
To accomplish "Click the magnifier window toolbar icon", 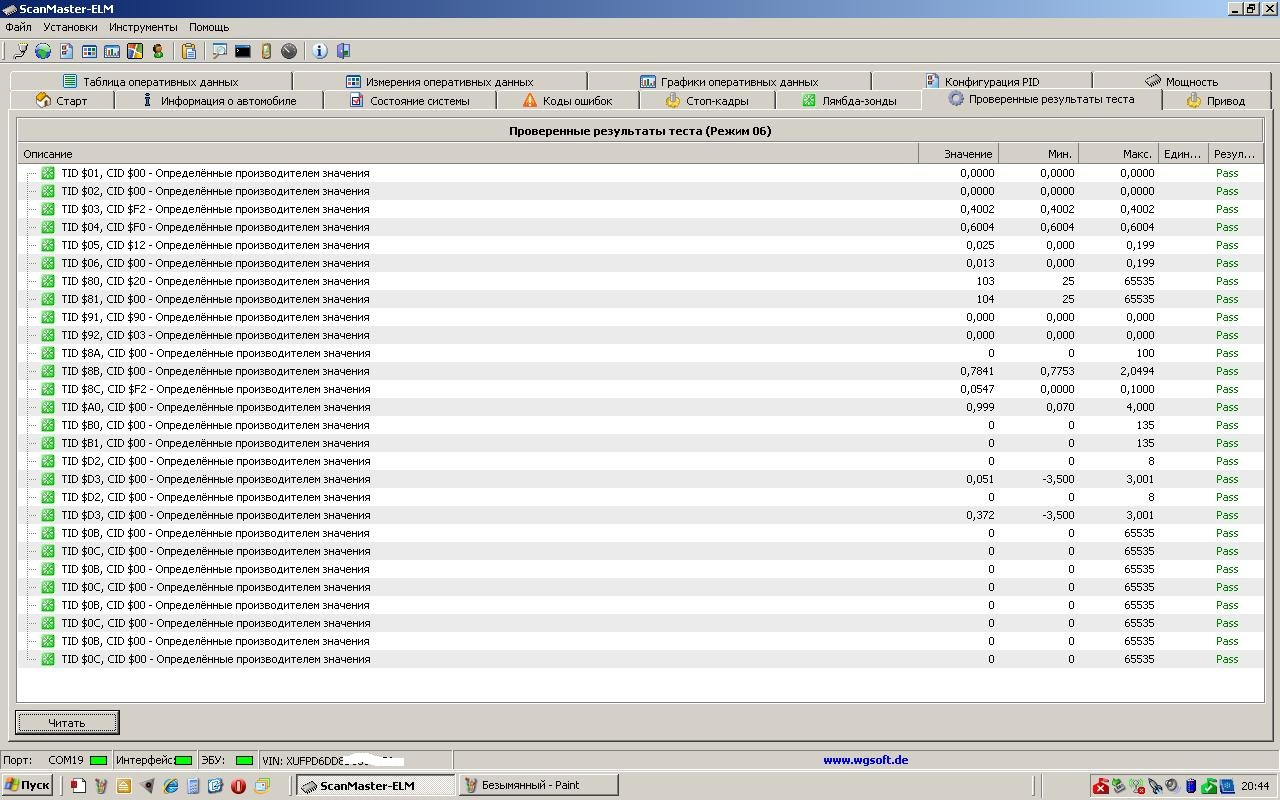I will [220, 51].
